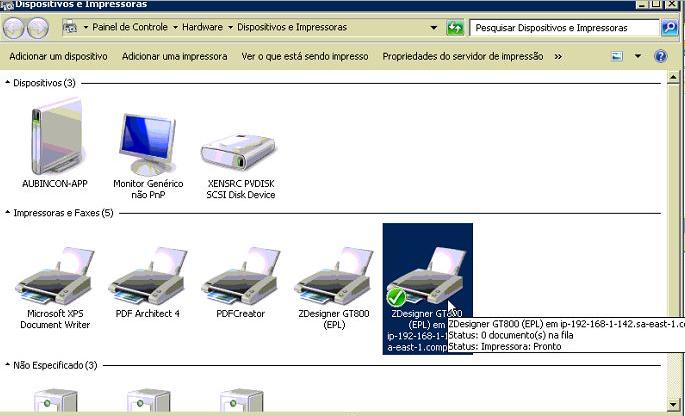Open dropdown arrow after Hardware breadcrumb

[230, 27]
